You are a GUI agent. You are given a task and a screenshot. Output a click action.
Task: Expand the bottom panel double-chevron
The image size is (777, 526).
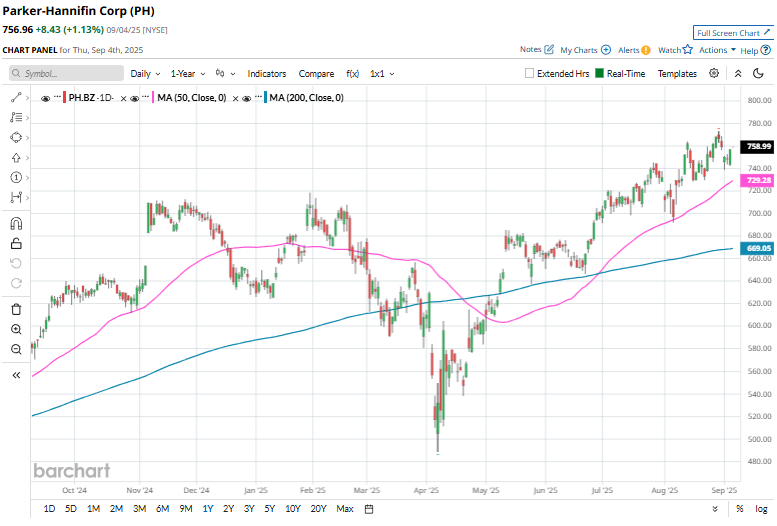pyautogui.click(x=715, y=509)
